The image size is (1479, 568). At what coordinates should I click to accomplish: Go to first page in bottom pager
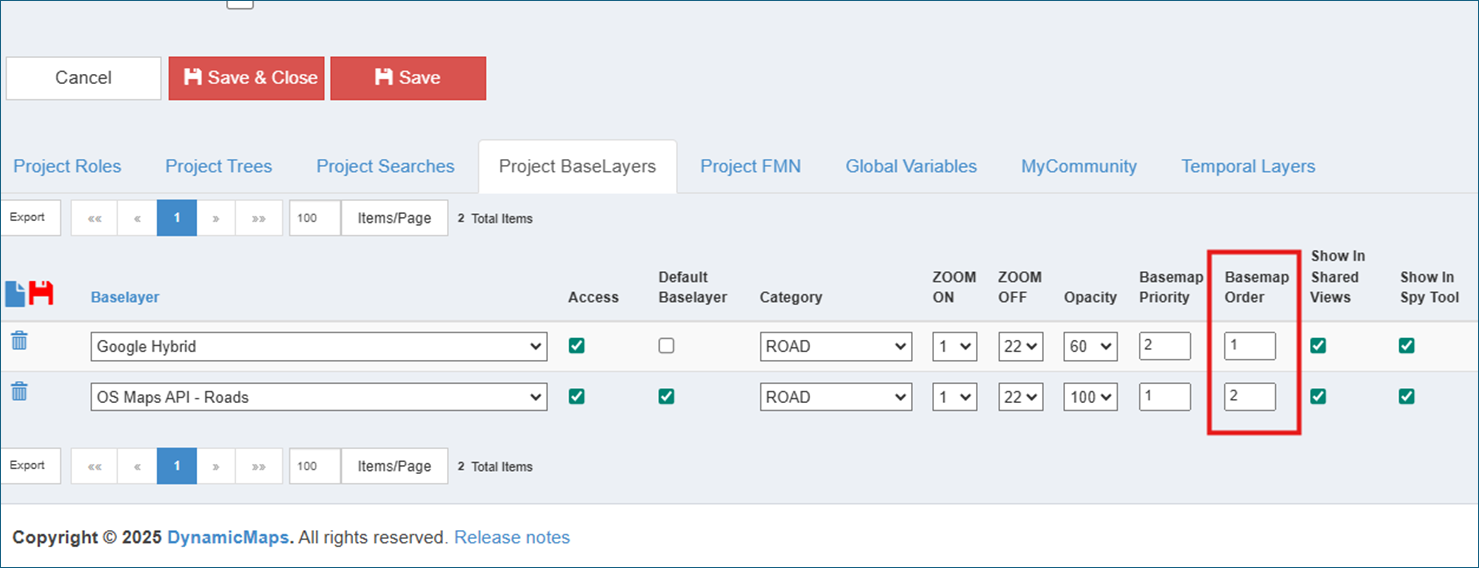point(95,466)
